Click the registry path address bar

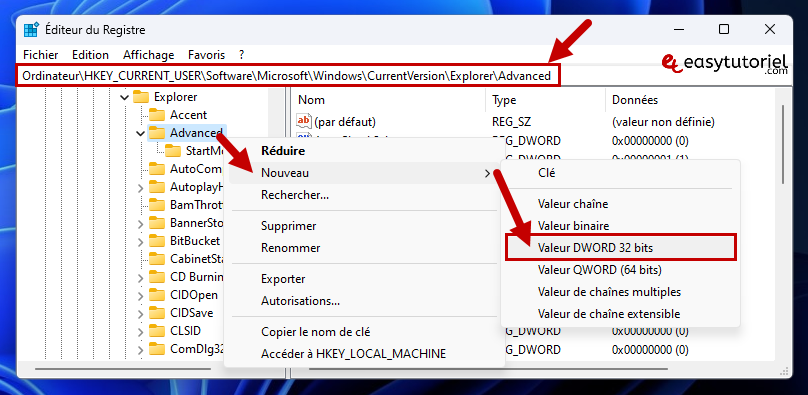[287, 76]
